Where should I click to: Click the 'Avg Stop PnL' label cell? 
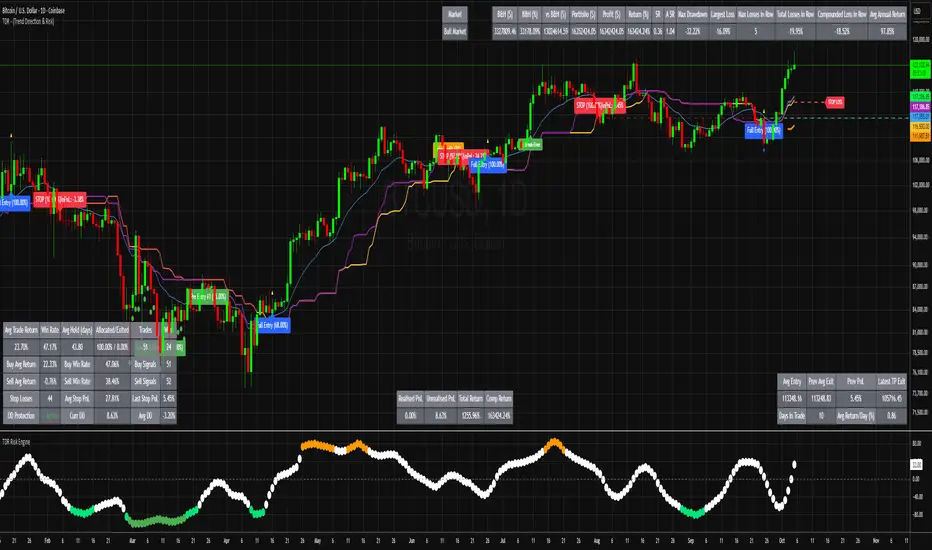coord(77,399)
